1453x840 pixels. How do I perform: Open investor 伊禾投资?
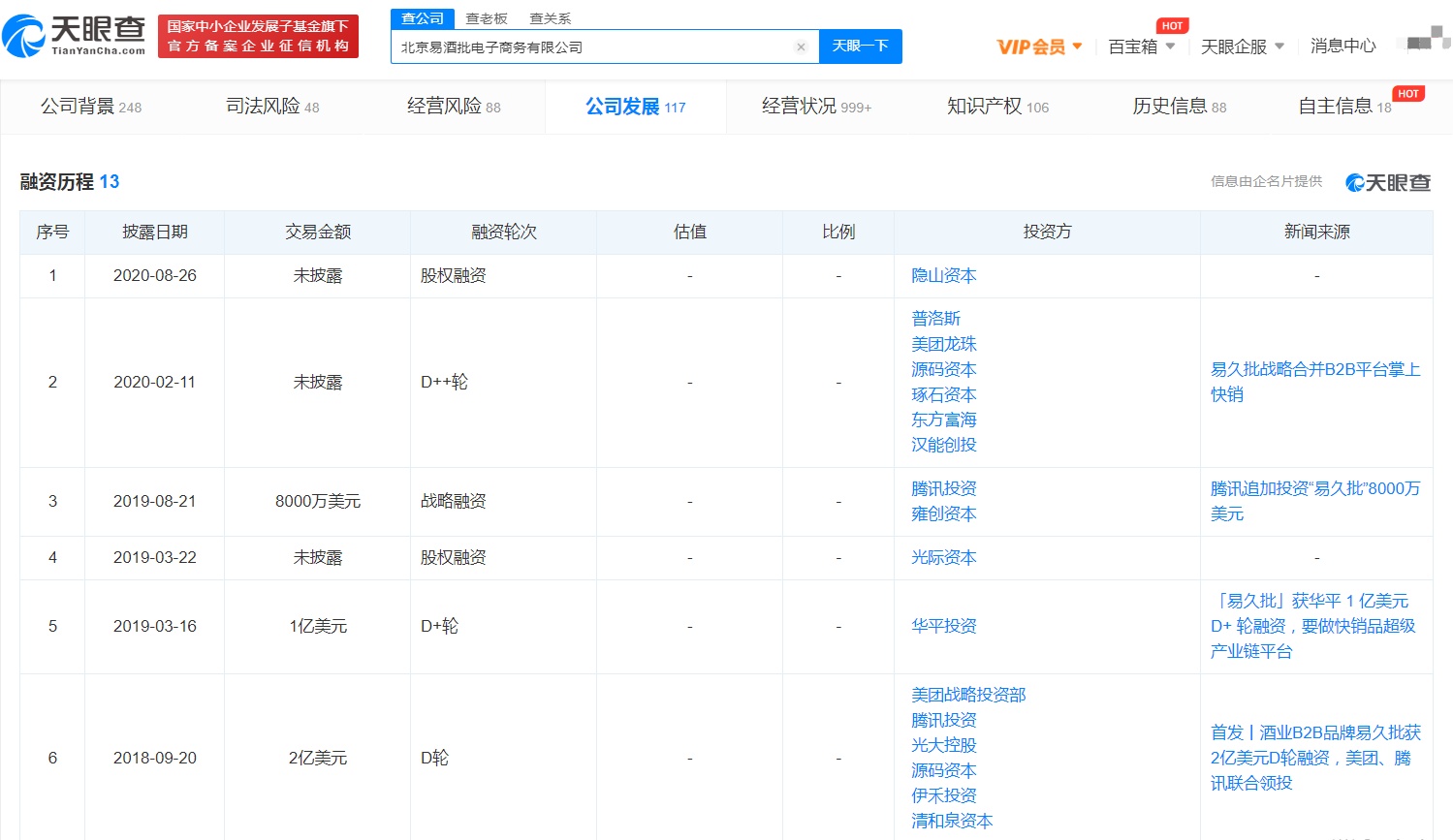click(x=943, y=795)
